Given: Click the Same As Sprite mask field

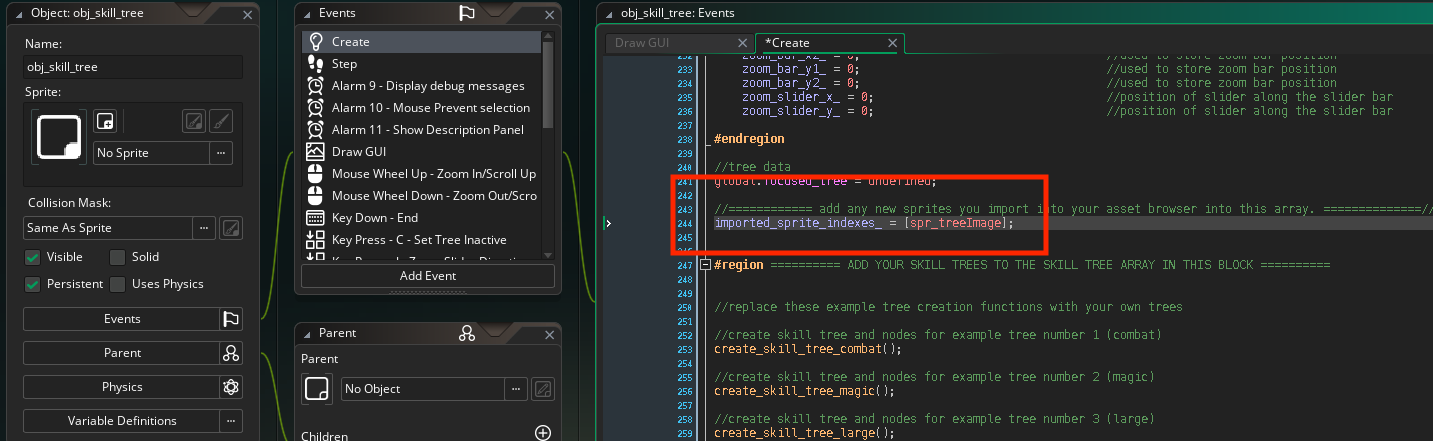Looking at the screenshot, I should 108,228.
